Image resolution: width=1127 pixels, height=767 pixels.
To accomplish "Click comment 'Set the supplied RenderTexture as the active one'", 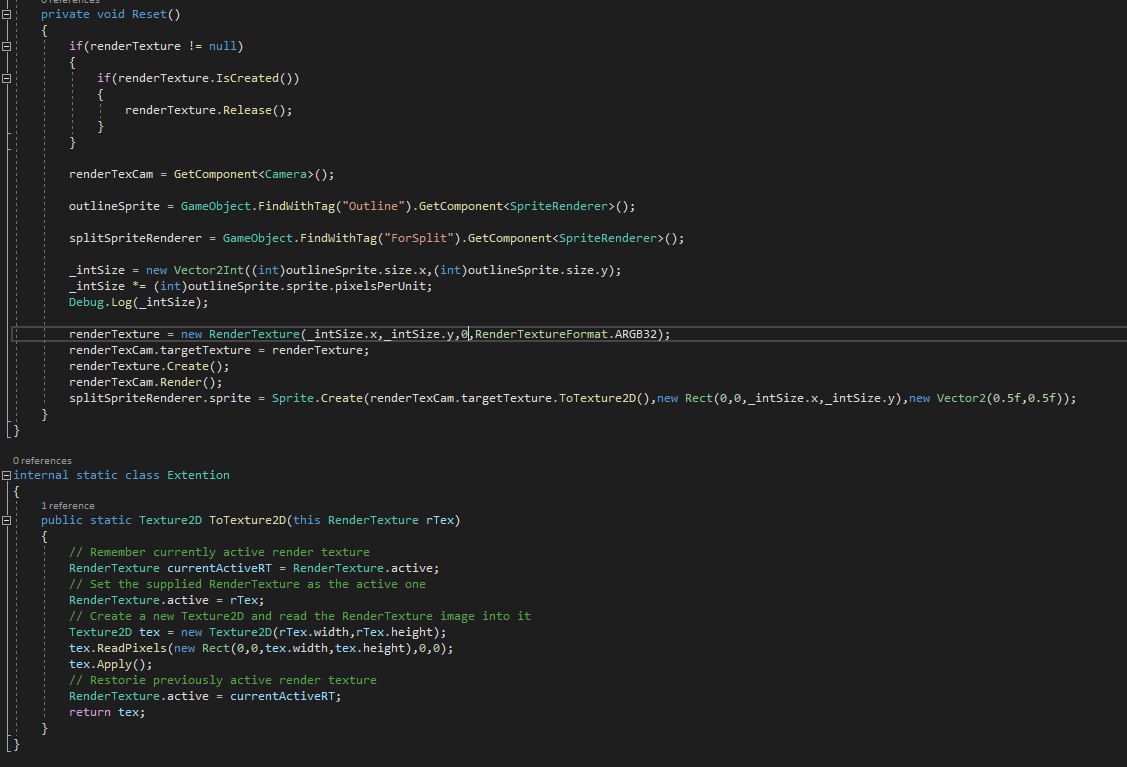I will (247, 584).
